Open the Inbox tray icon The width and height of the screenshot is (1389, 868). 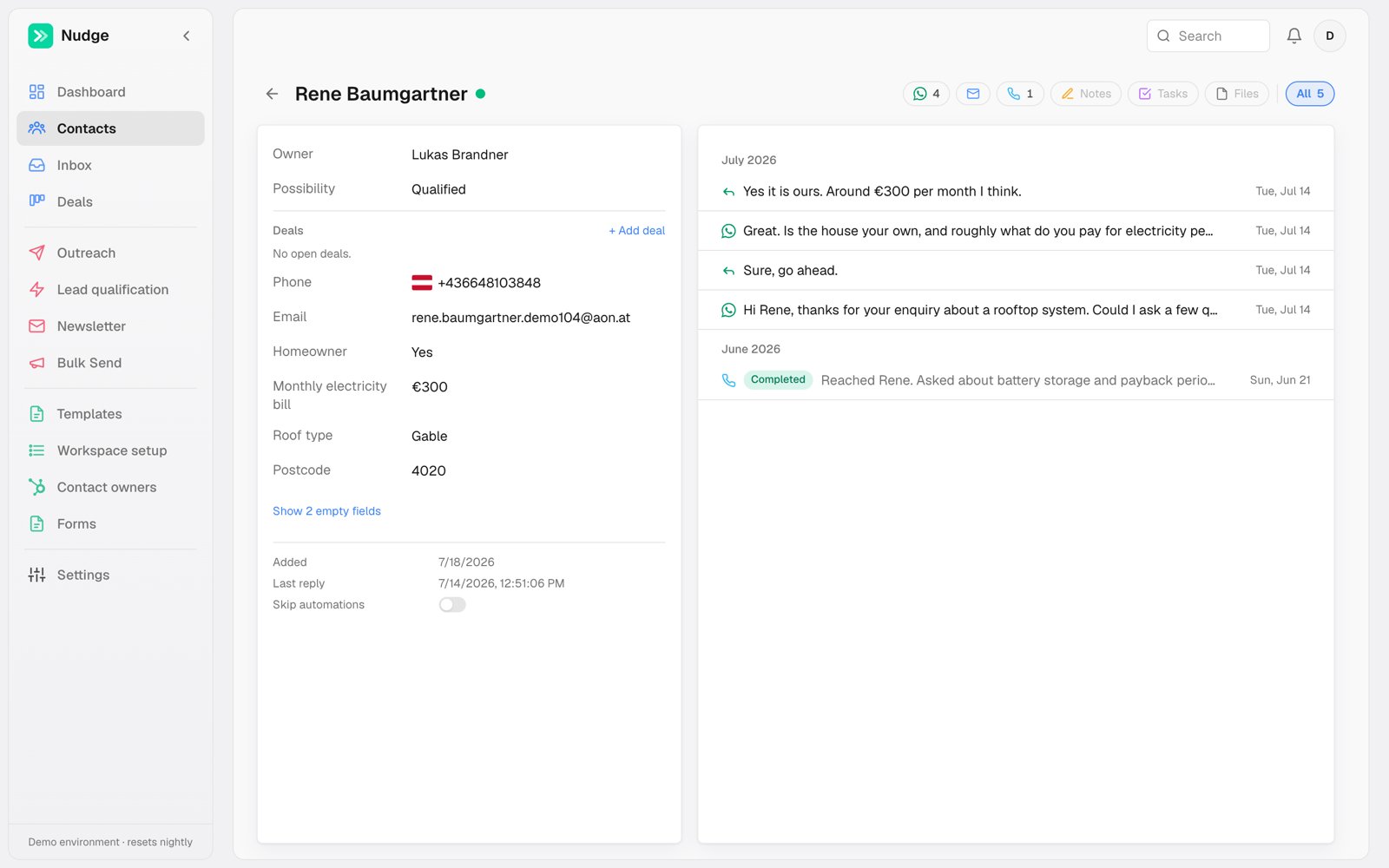[x=36, y=165]
